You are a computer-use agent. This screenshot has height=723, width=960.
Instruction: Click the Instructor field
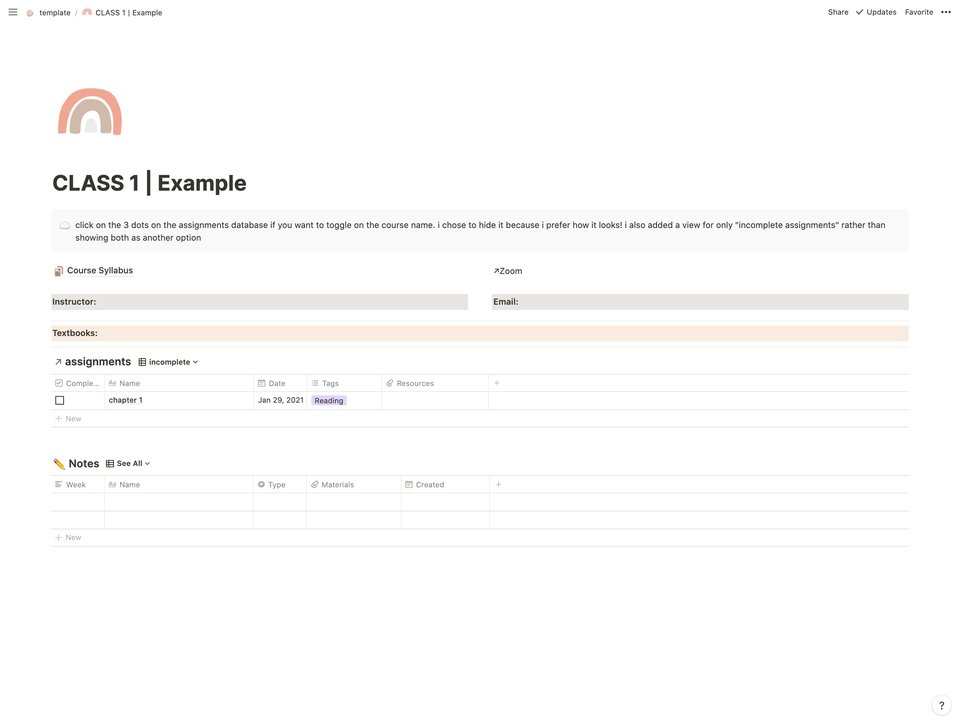click(260, 302)
